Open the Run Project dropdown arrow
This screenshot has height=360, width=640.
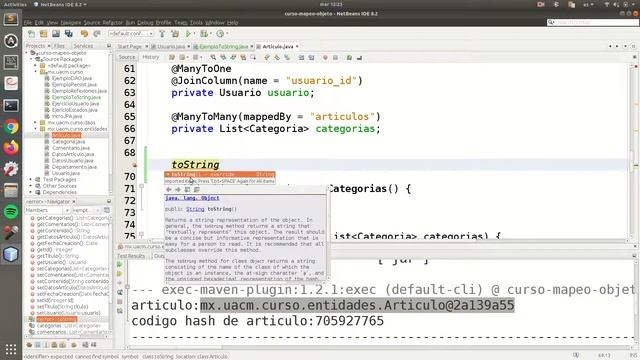(194, 34)
